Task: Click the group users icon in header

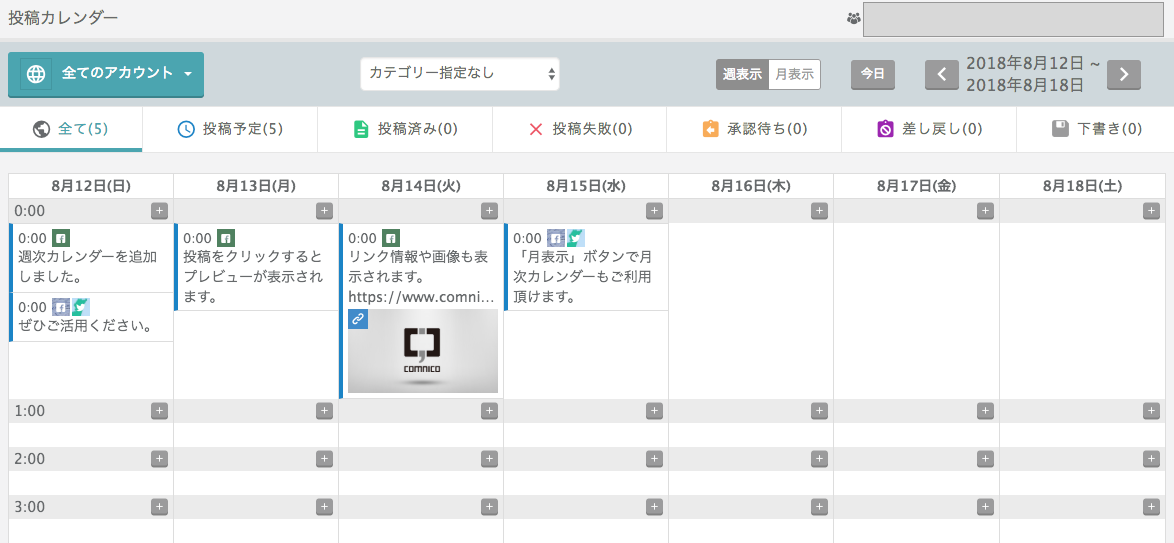Action: [854, 19]
